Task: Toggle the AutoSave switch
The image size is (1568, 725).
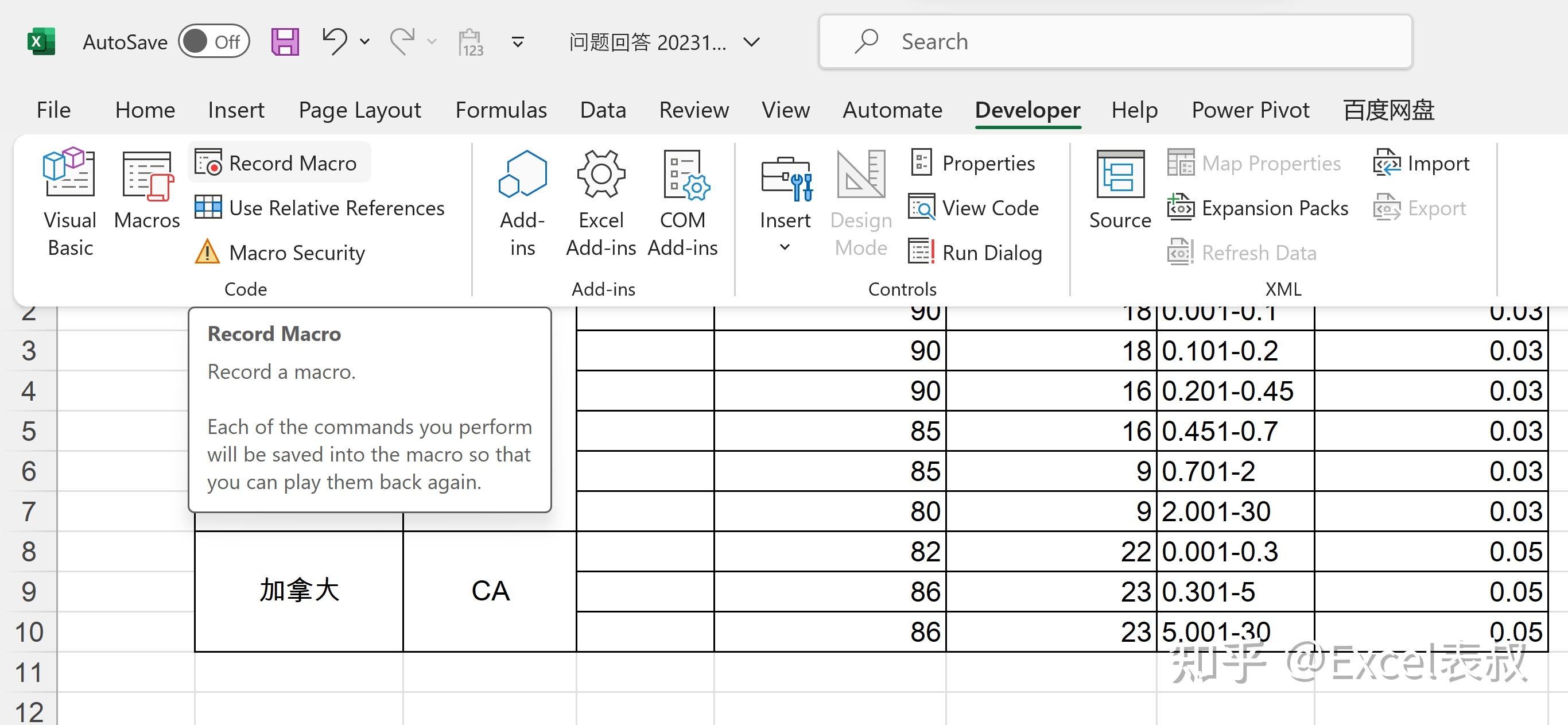Action: coord(214,42)
